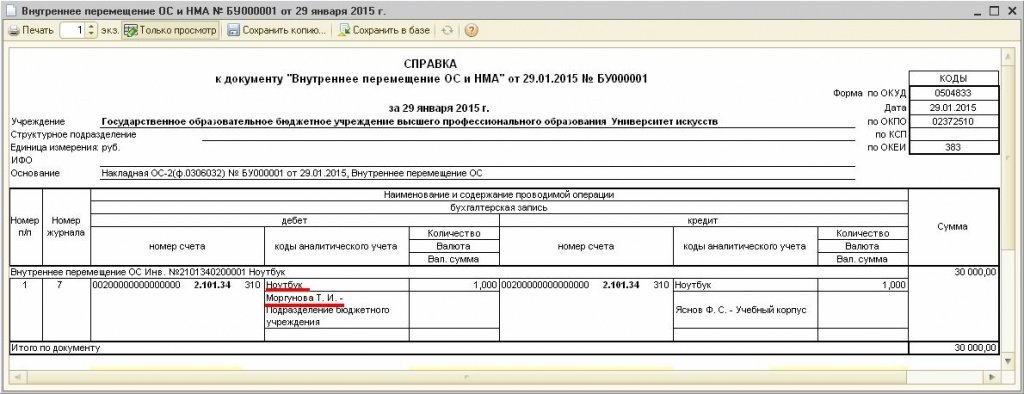
Task: Click за 29 января 2015 г. text
Action: click(x=439, y=108)
